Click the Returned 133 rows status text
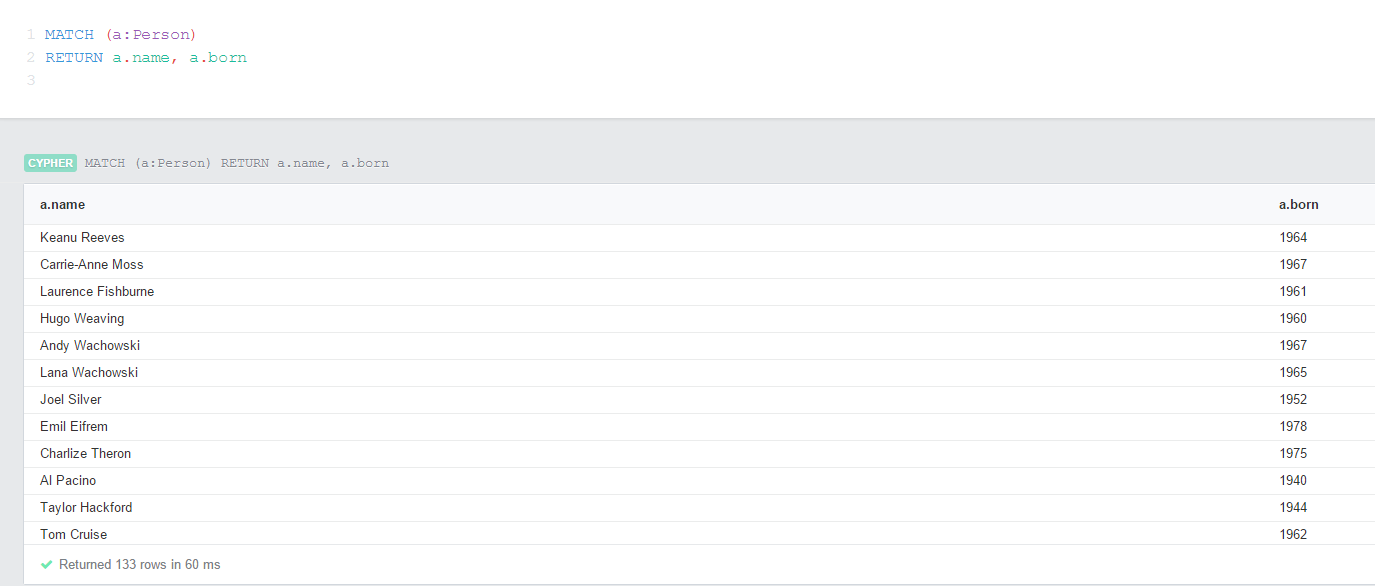 (141, 564)
